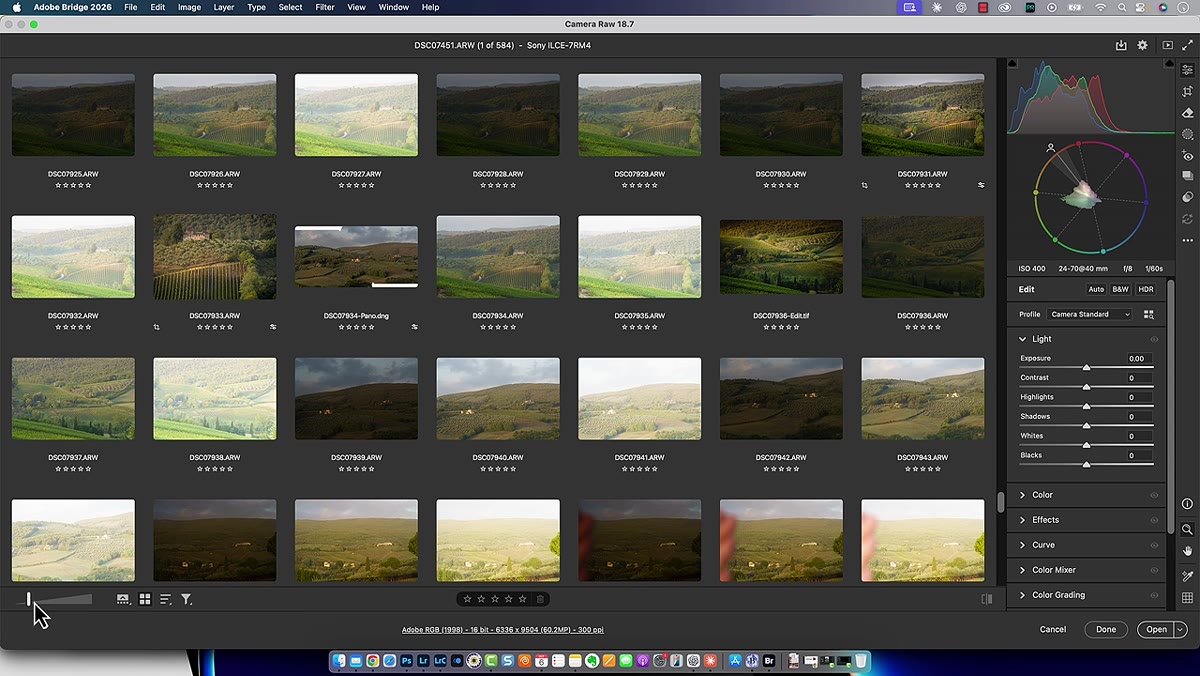Select the Crop and rotate tool
The height and width of the screenshot is (676, 1200).
click(1188, 91)
